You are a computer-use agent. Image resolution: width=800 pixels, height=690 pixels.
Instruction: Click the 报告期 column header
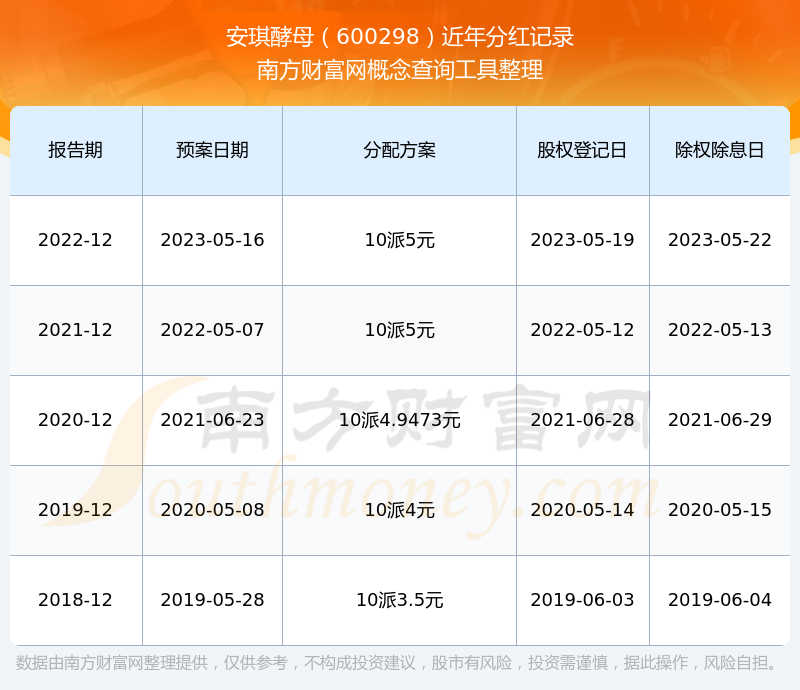point(76,150)
